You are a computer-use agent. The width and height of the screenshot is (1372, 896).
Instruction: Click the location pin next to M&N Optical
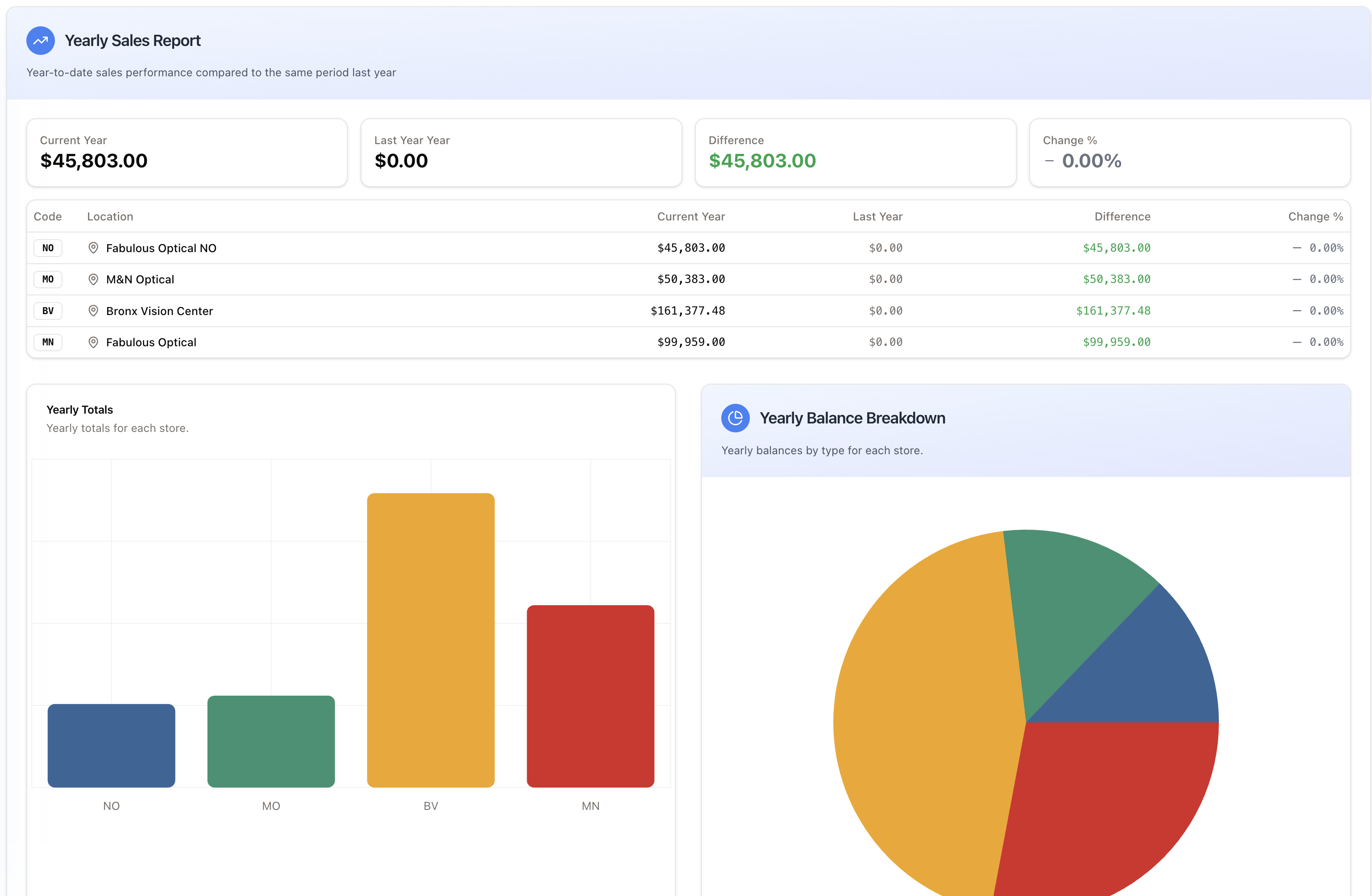click(x=93, y=279)
